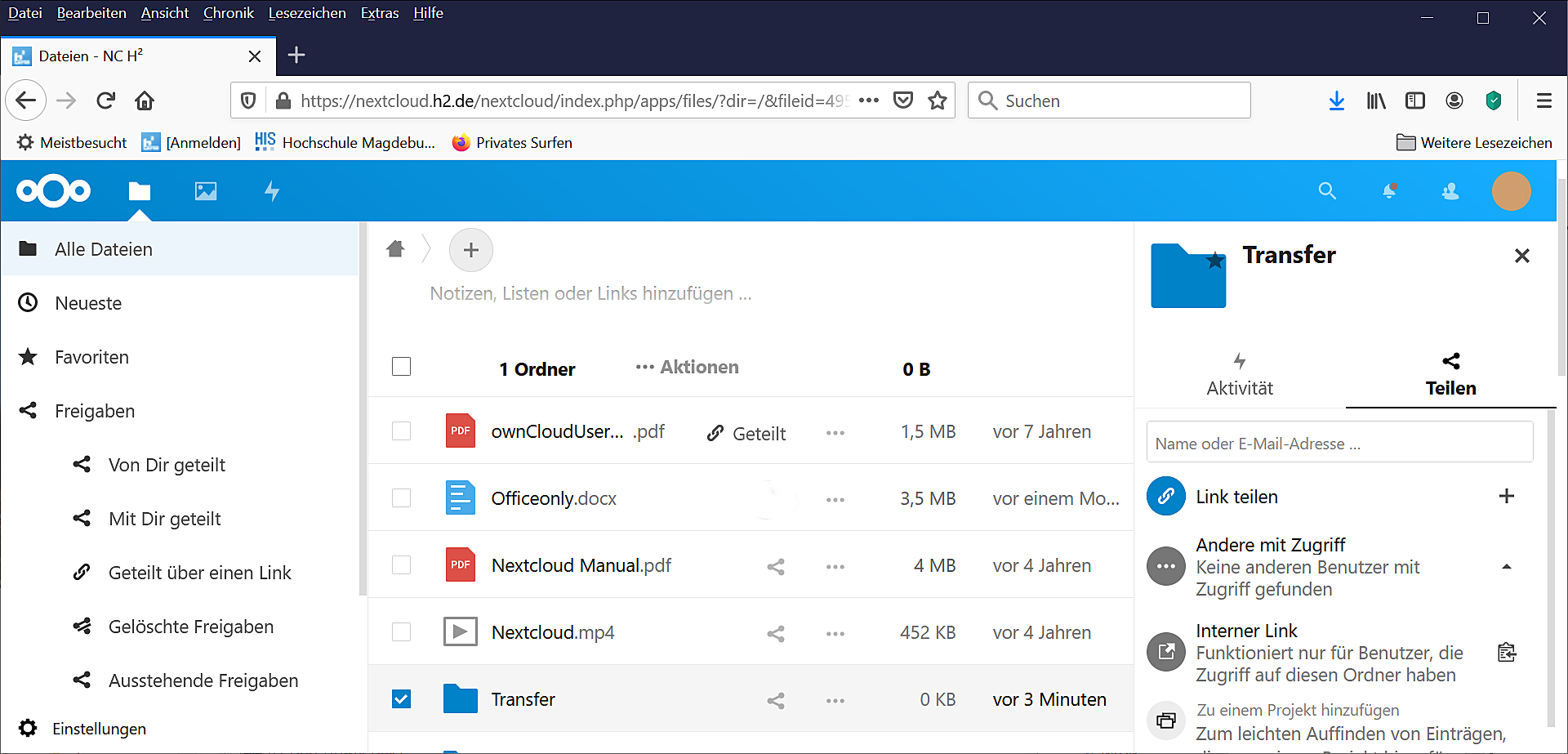Toggle the select-all files checkbox
This screenshot has height=754, width=1568.
click(401, 367)
